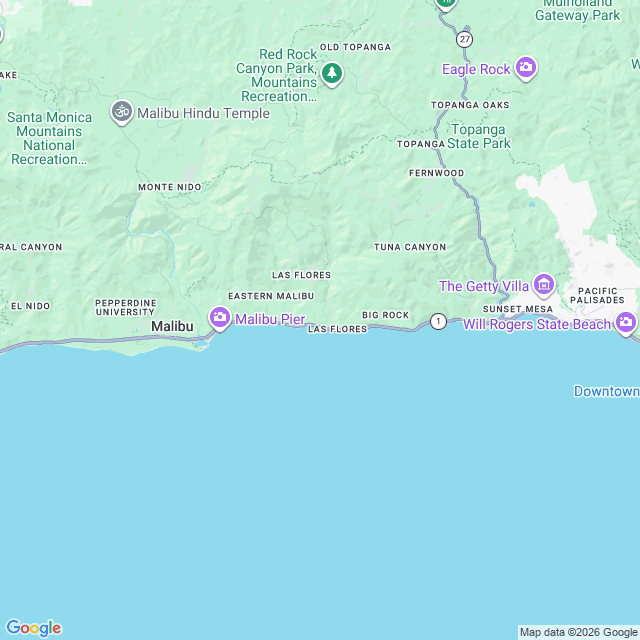This screenshot has width=640, height=640.
Task: Click the BIG ROCK label
Action: coord(385,315)
